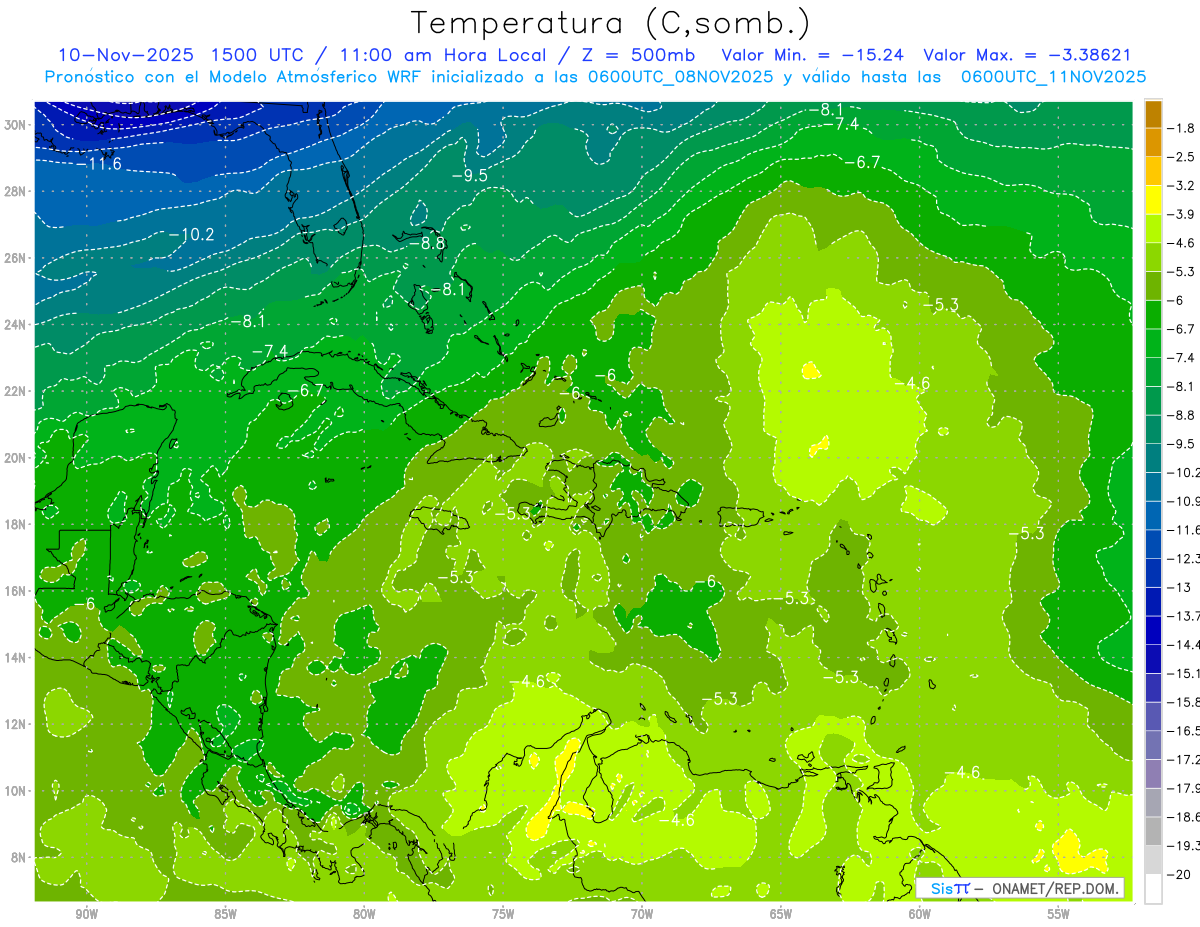This screenshot has width=1200, height=927.
Task: Click the '14N' latitude axis label
Action: click(x=17, y=658)
